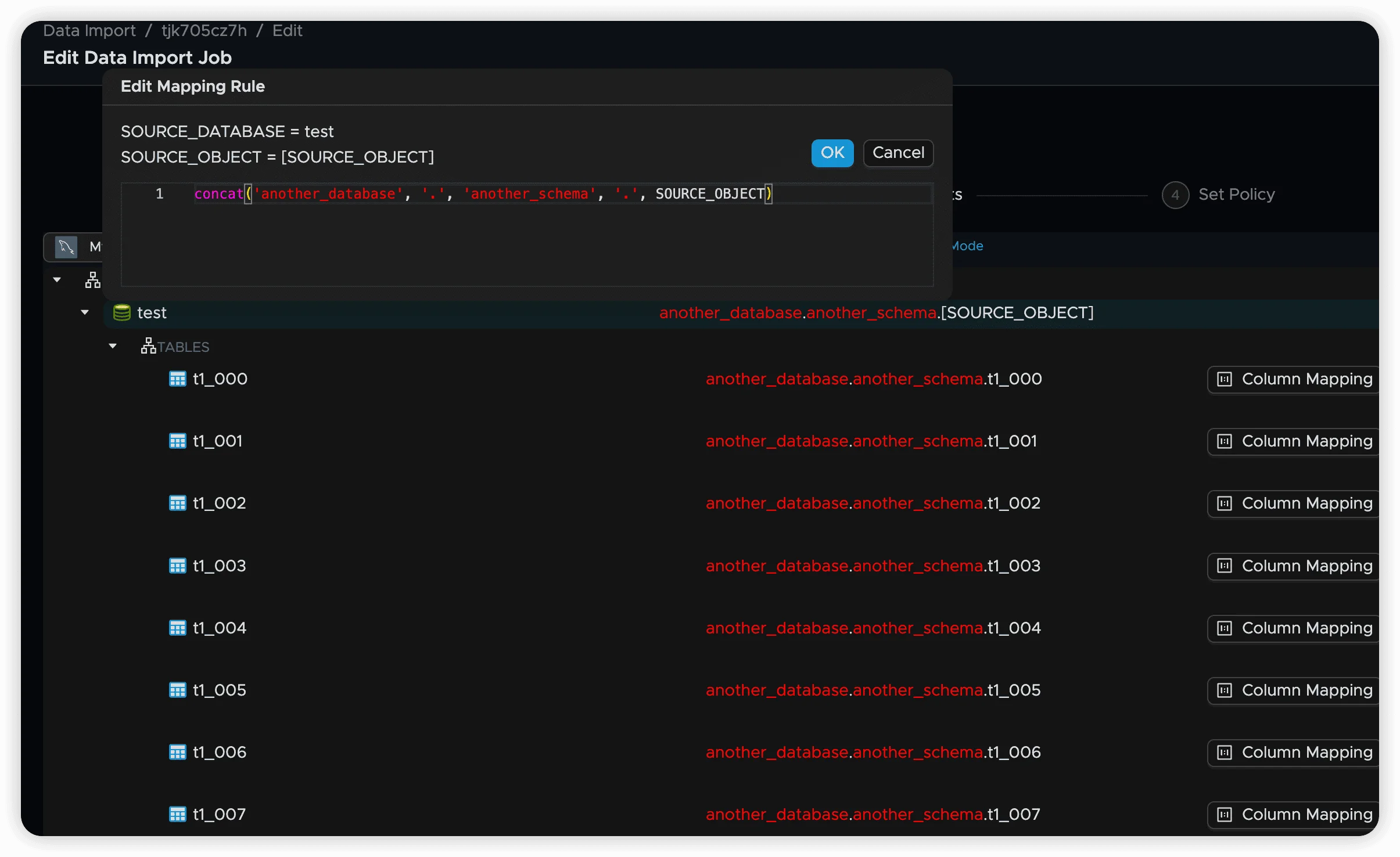Click table icon for t1_000

click(177, 379)
